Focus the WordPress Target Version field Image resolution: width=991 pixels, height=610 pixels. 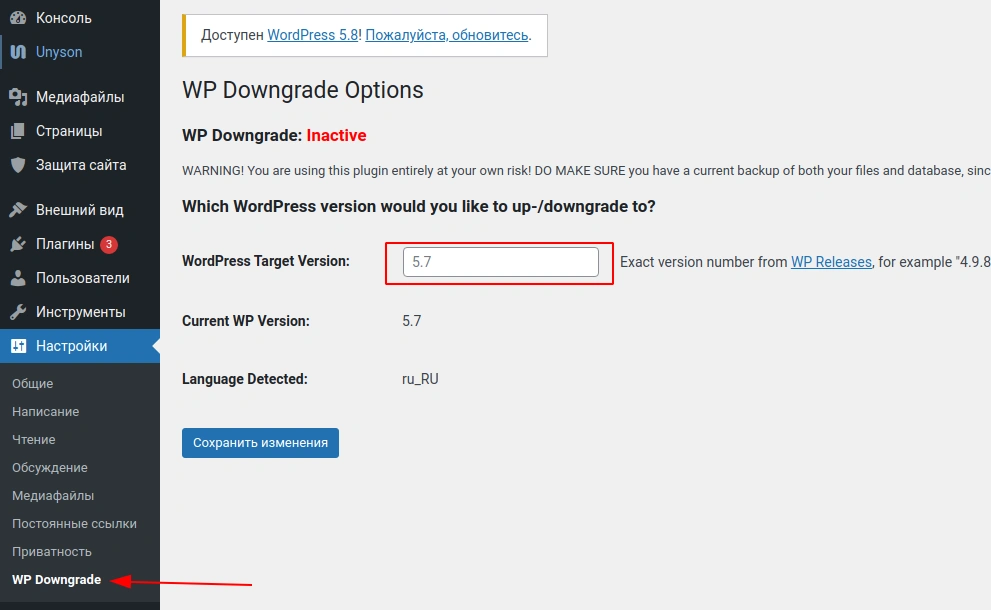[x=501, y=262]
